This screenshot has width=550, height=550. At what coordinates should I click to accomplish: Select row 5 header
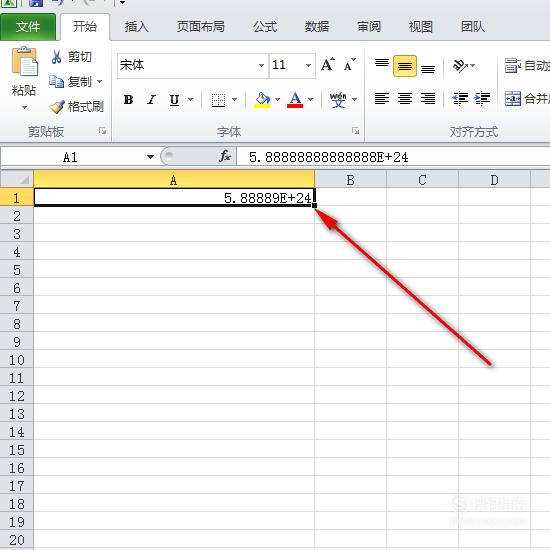point(17,270)
